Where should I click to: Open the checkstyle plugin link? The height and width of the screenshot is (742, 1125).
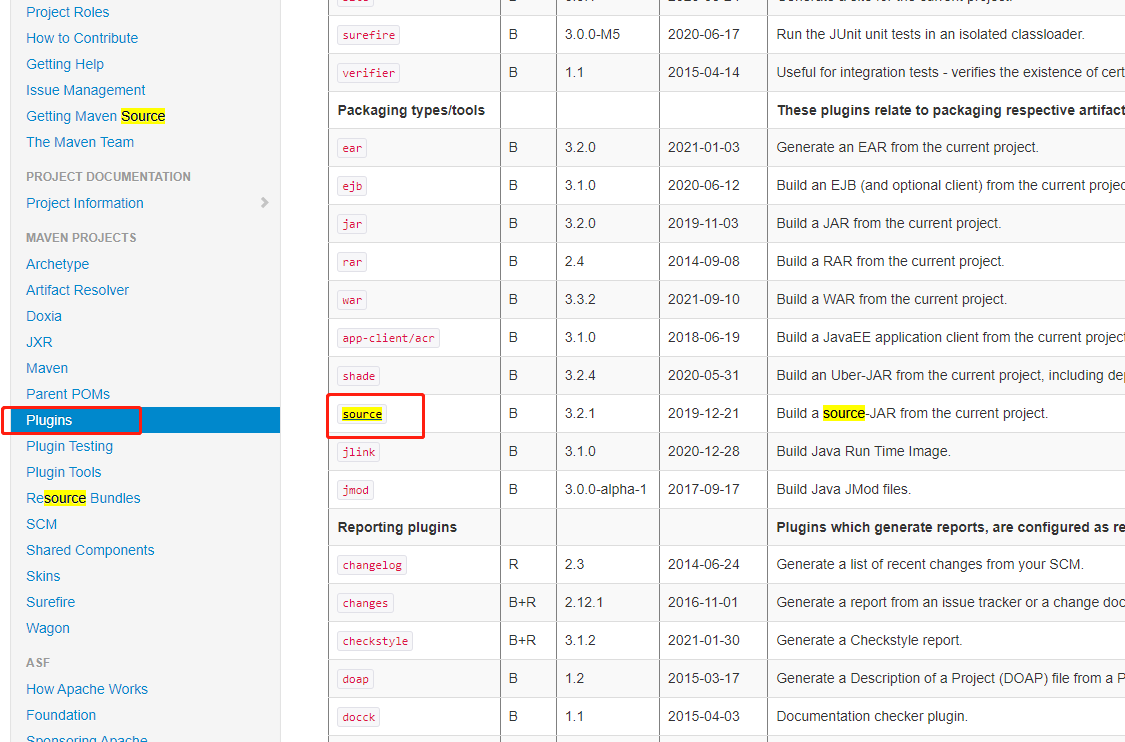(x=375, y=642)
